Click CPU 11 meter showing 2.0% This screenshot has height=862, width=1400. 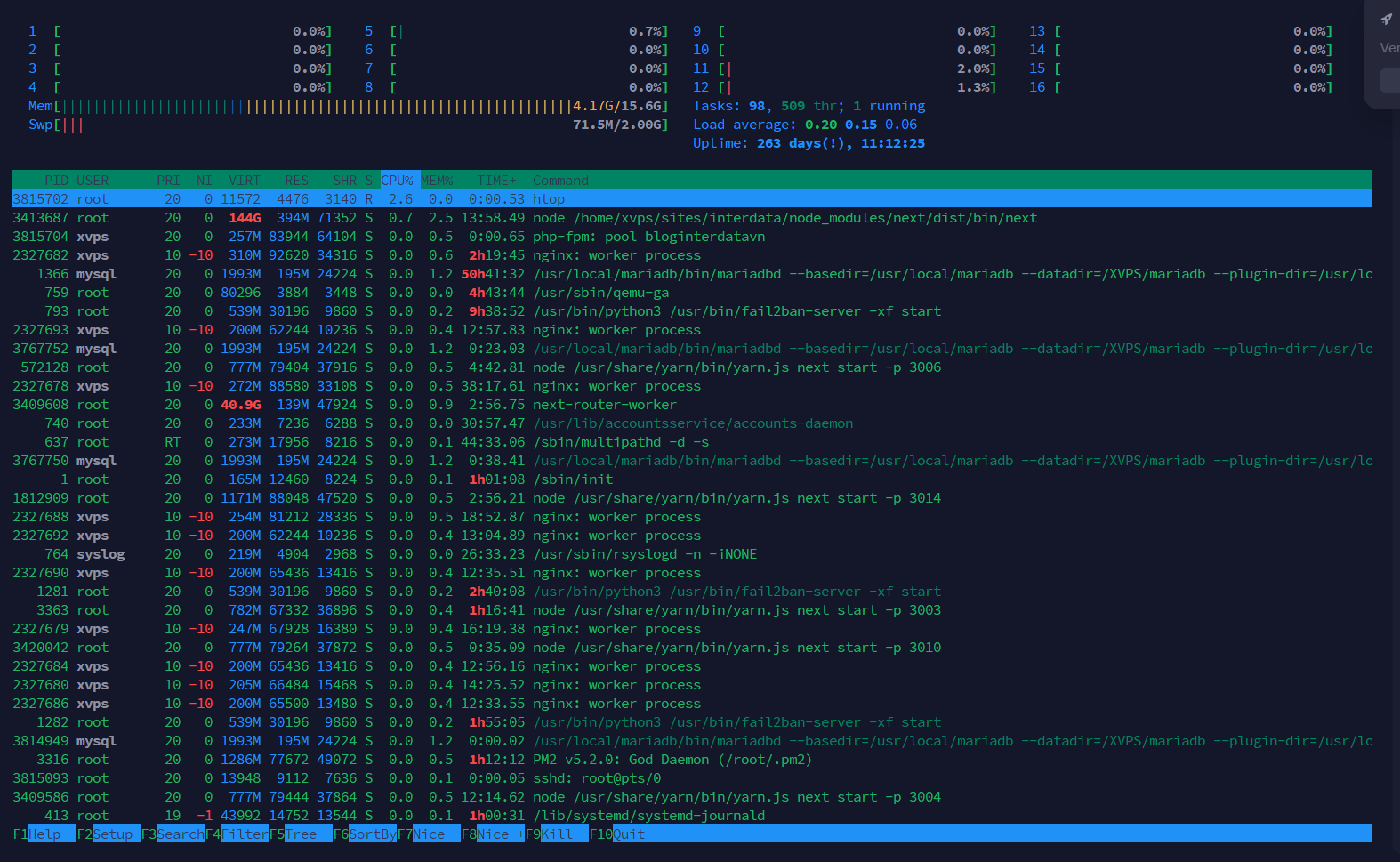pos(844,68)
